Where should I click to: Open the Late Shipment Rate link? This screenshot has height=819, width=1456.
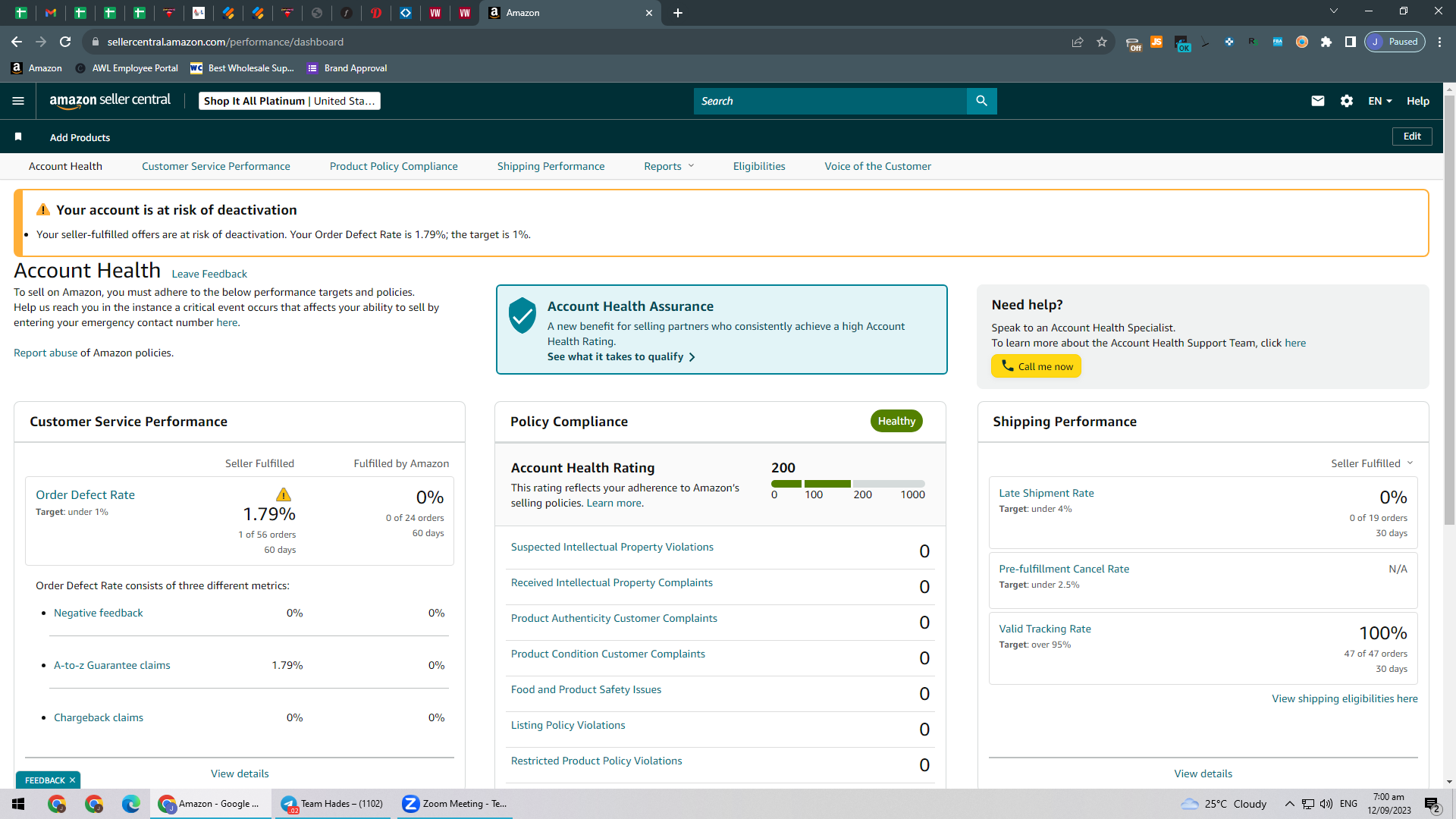[1046, 493]
